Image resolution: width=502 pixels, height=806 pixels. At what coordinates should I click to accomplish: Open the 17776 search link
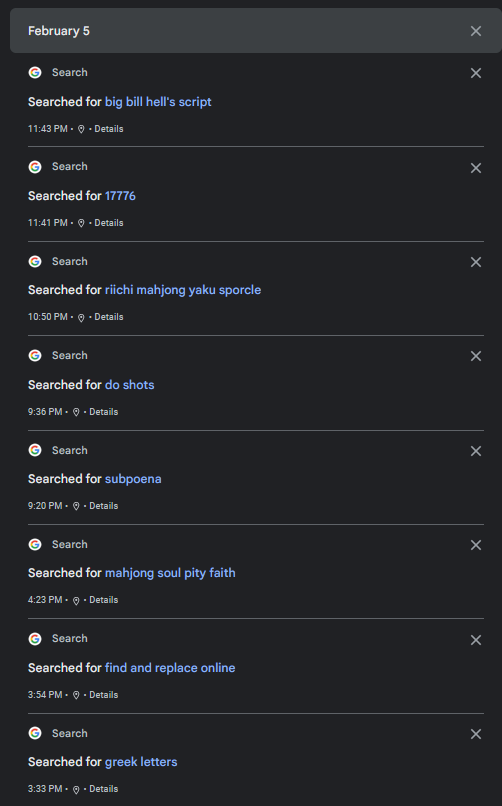(120, 196)
